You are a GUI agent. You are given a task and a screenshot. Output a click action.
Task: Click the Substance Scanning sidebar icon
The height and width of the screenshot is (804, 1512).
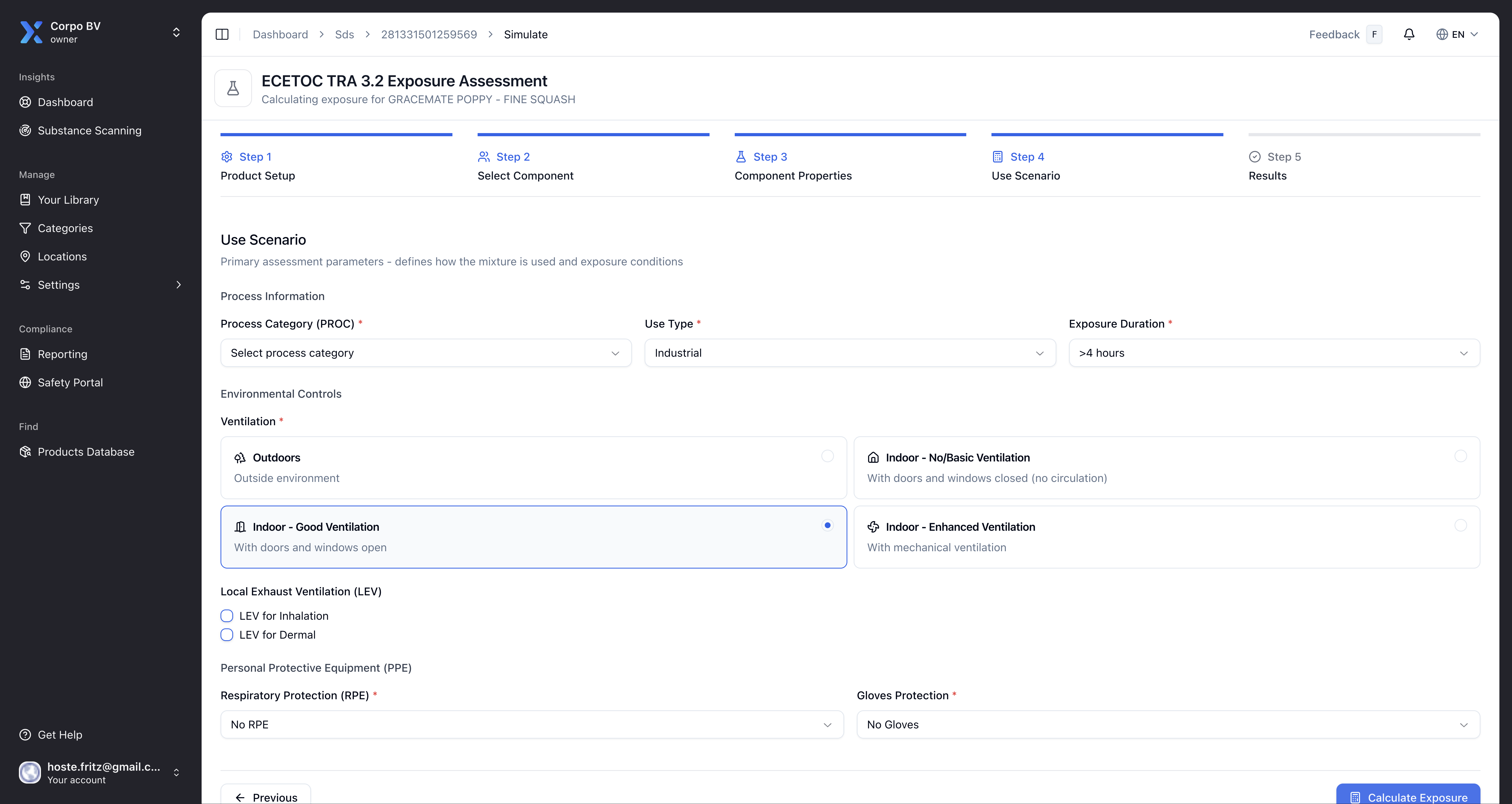point(25,130)
